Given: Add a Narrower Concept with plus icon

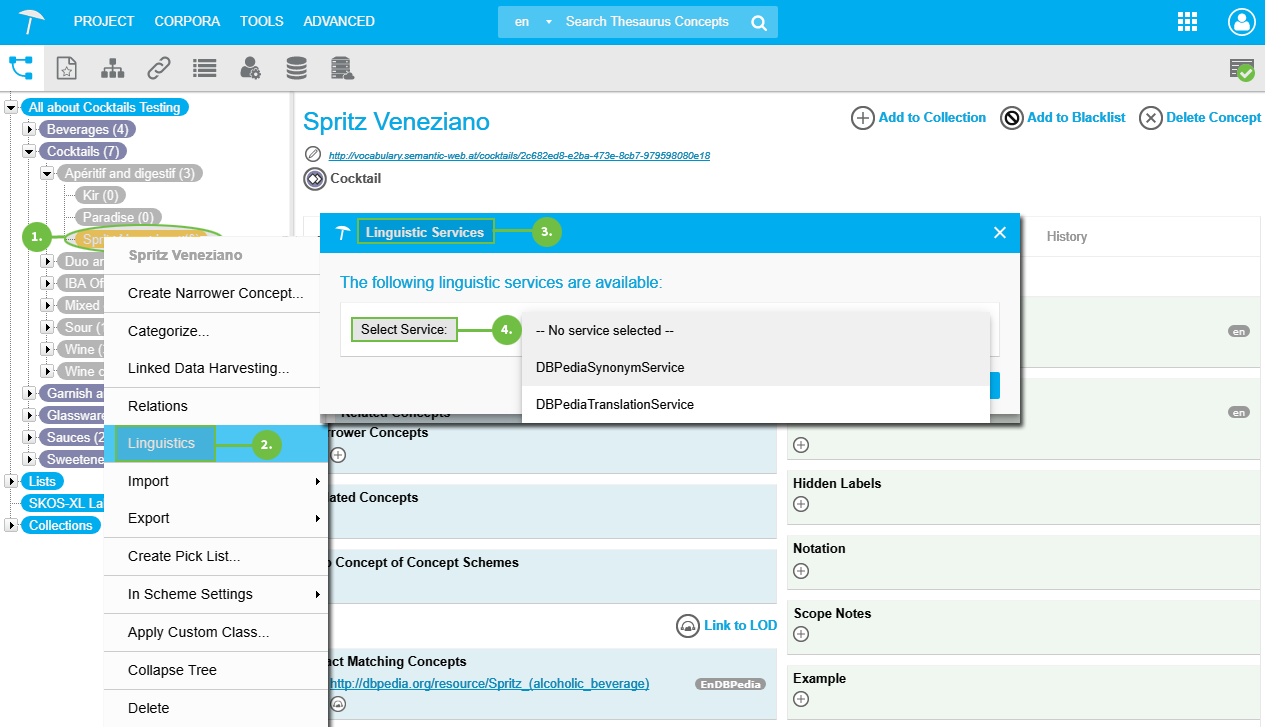Looking at the screenshot, I should pos(338,455).
